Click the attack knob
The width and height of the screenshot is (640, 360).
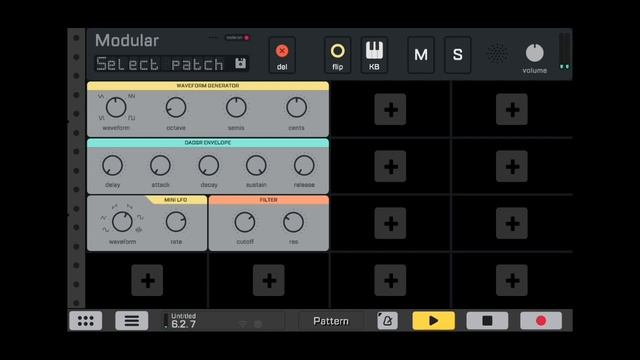tap(160, 165)
